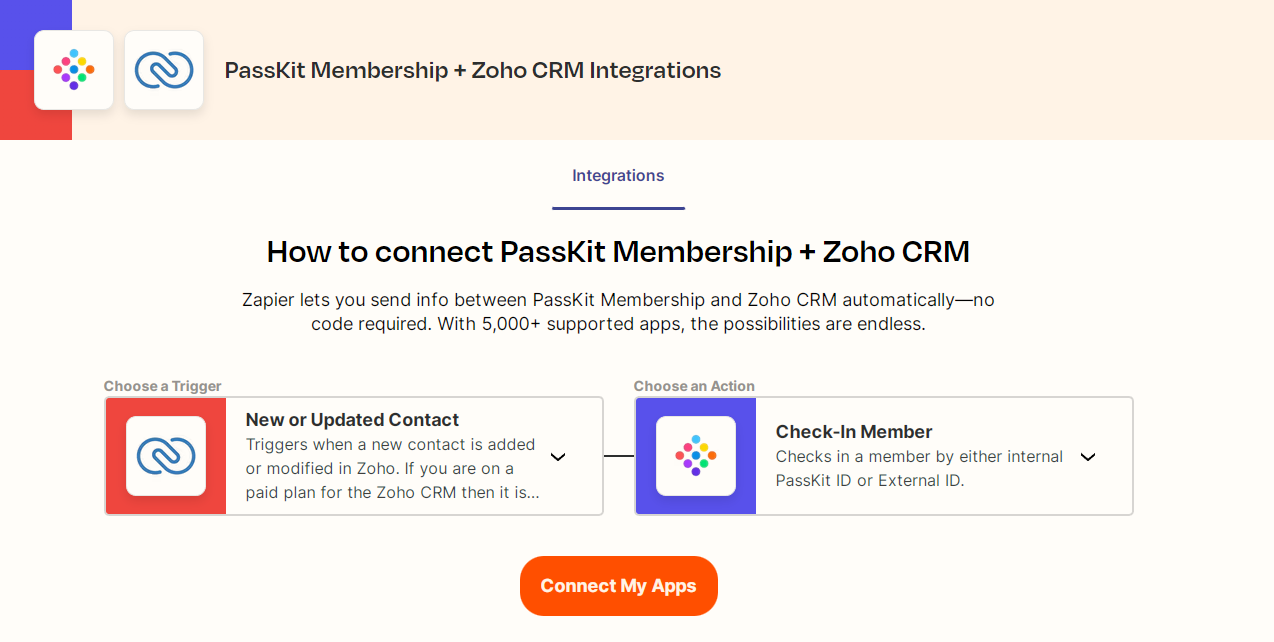Click the action description about PassKit ID
This screenshot has width=1274, height=642.
pos(918,468)
